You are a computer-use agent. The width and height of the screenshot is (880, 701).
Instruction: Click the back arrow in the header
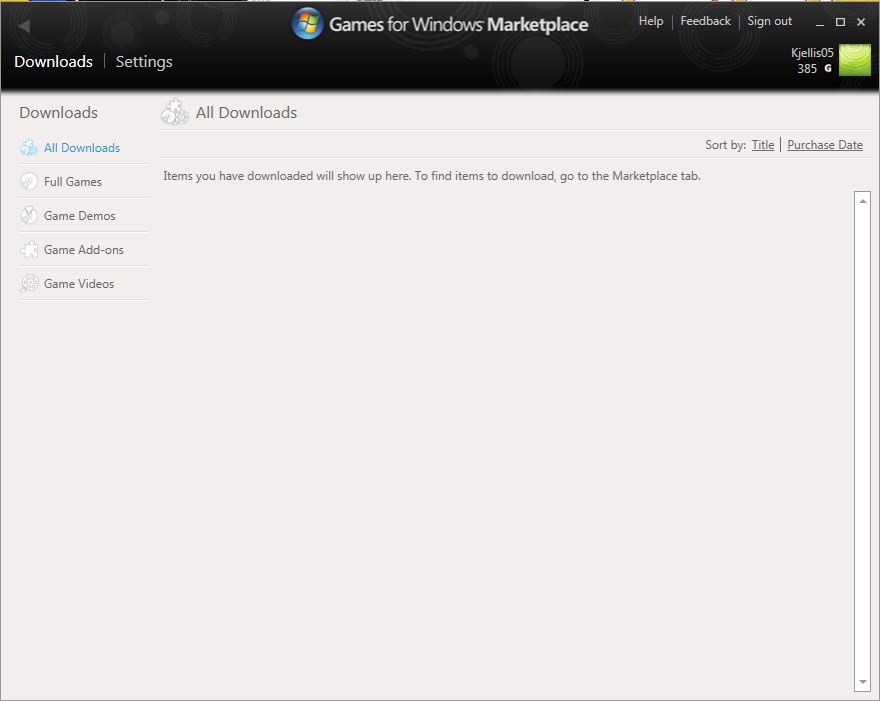(x=24, y=26)
